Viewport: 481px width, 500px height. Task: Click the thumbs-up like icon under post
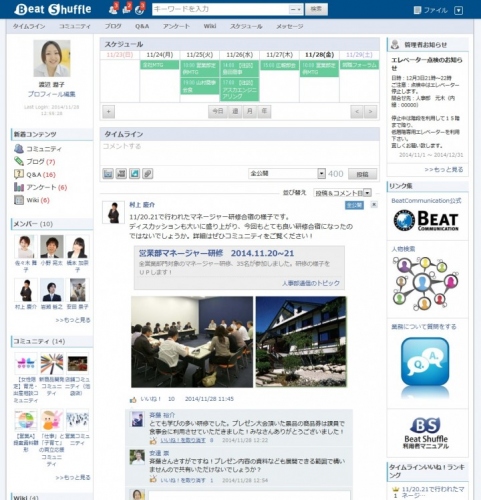tap(133, 399)
